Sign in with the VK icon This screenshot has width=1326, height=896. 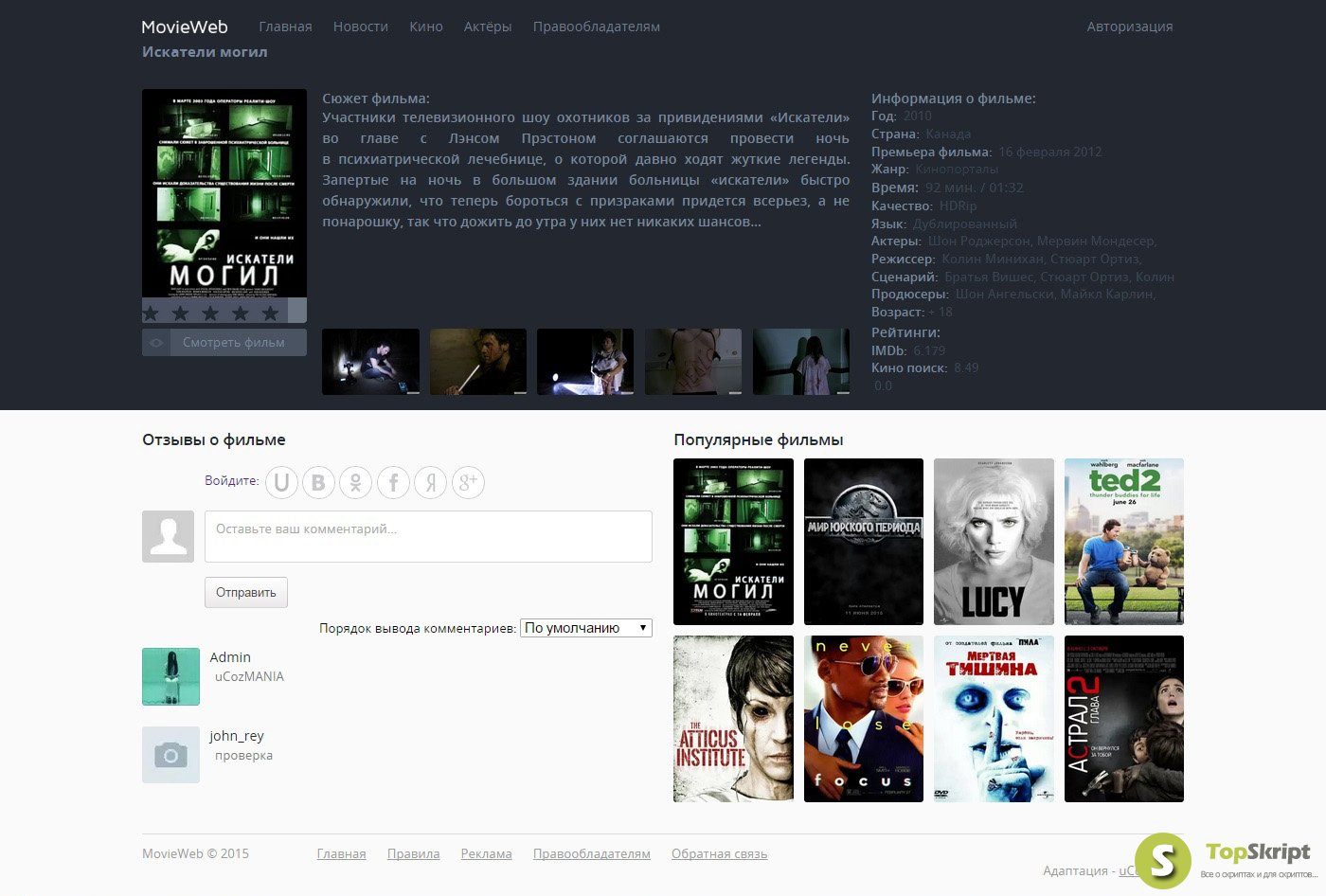(318, 482)
